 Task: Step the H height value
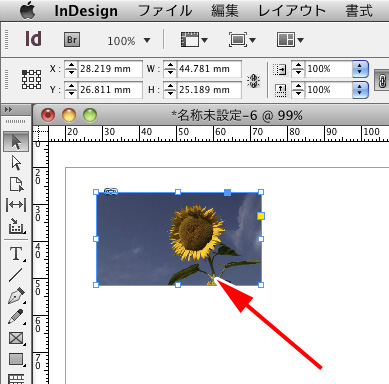pyautogui.click(x=170, y=90)
